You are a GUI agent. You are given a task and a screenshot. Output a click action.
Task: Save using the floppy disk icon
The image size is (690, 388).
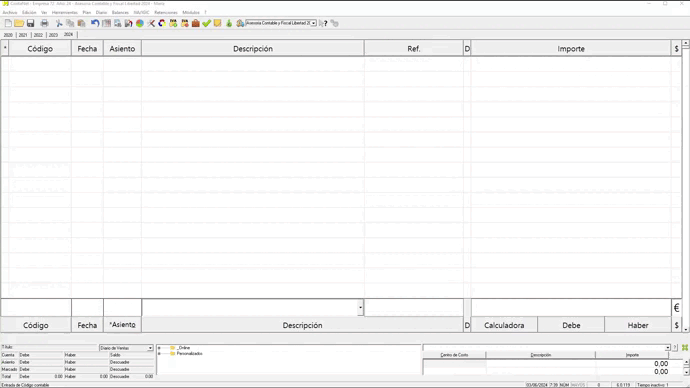[x=30, y=23]
